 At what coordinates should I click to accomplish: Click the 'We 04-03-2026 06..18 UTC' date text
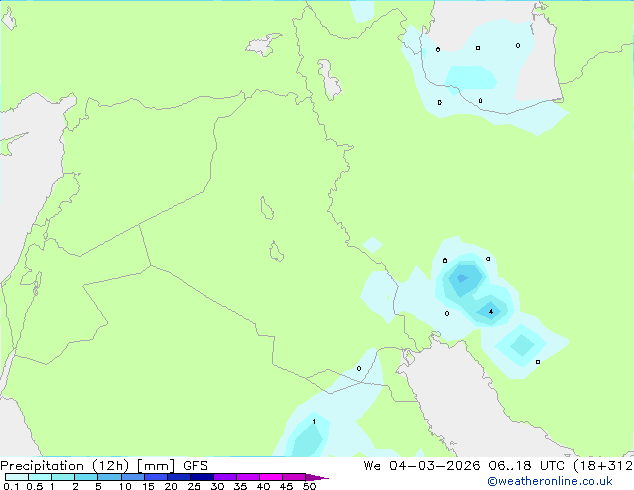tap(465, 466)
